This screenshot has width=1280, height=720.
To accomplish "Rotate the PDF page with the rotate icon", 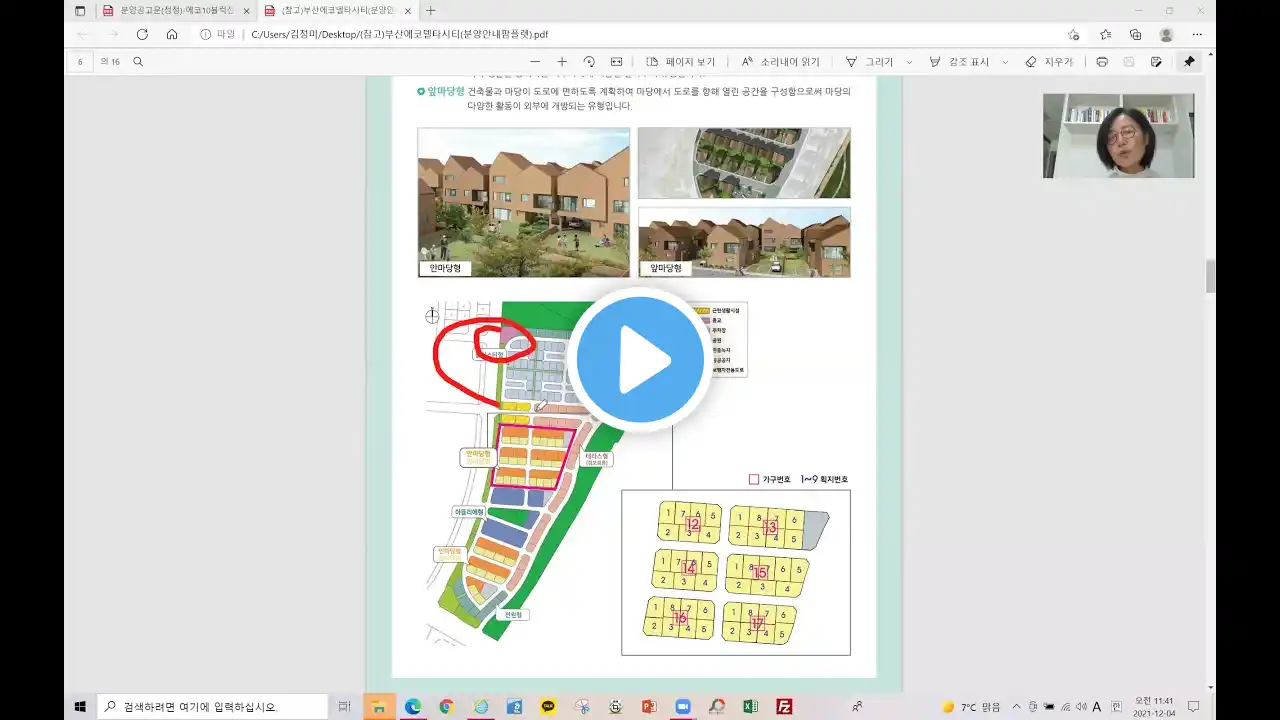I will coord(589,62).
